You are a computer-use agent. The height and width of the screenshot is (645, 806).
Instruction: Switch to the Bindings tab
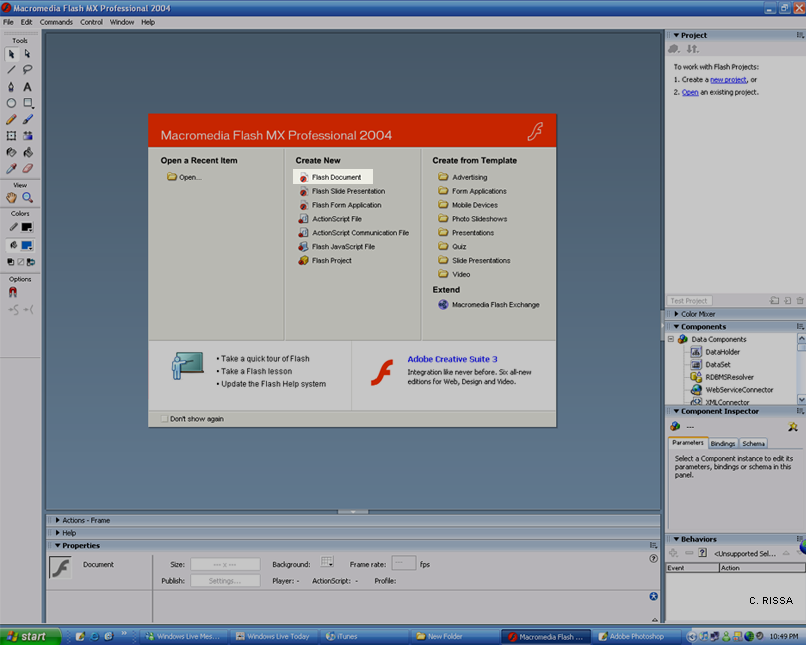(x=723, y=444)
